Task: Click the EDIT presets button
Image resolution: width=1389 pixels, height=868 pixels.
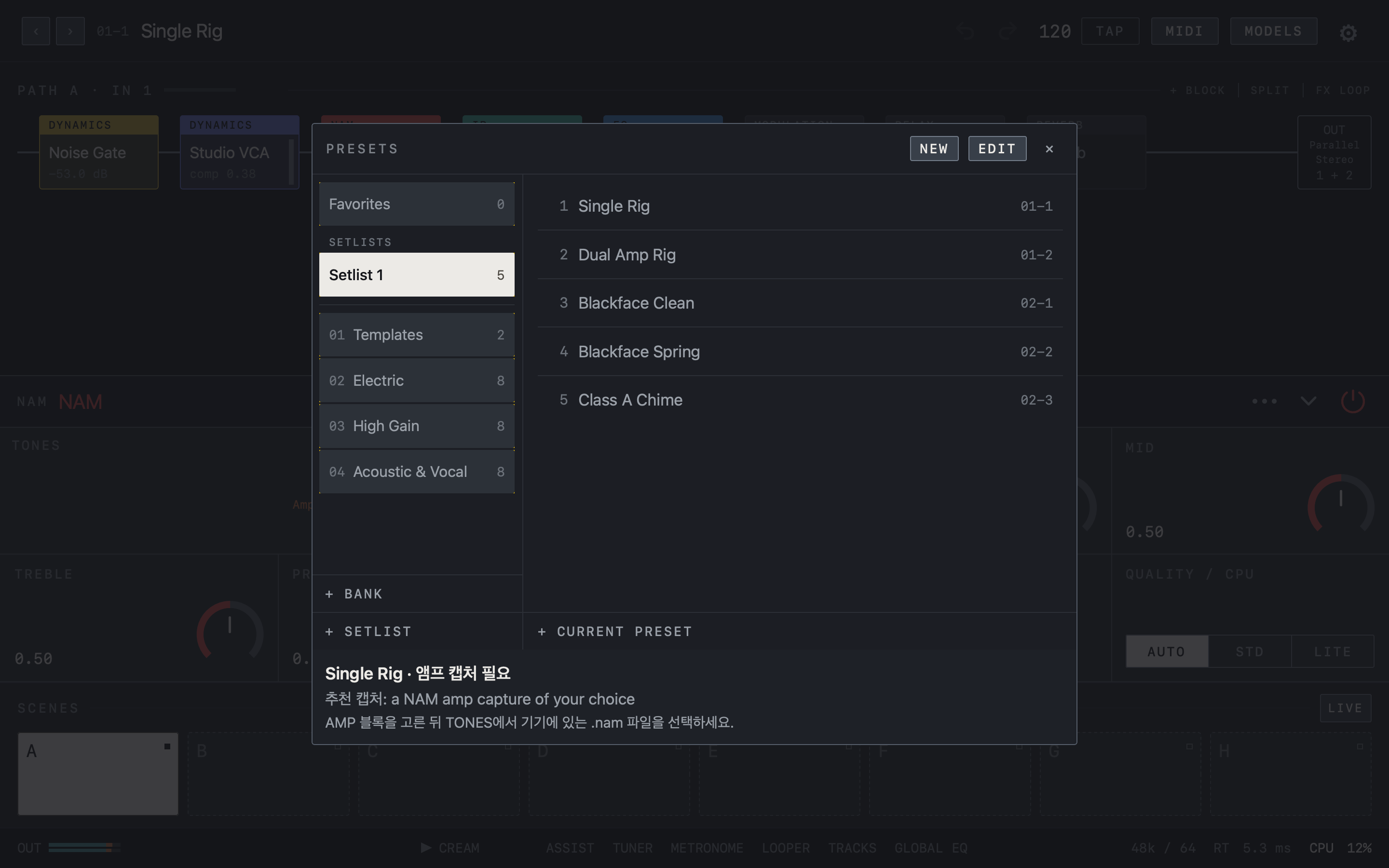Action: [997, 149]
